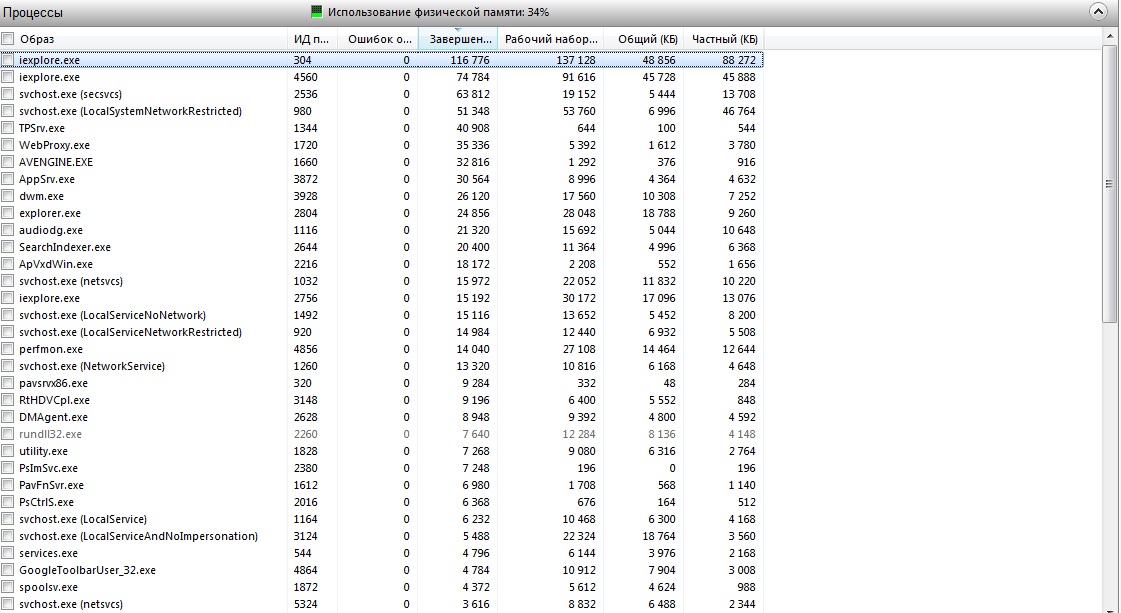Image resolution: width=1121 pixels, height=613 pixels.
Task: Tick the perfmon.exe checkbox
Action: [x=8, y=349]
